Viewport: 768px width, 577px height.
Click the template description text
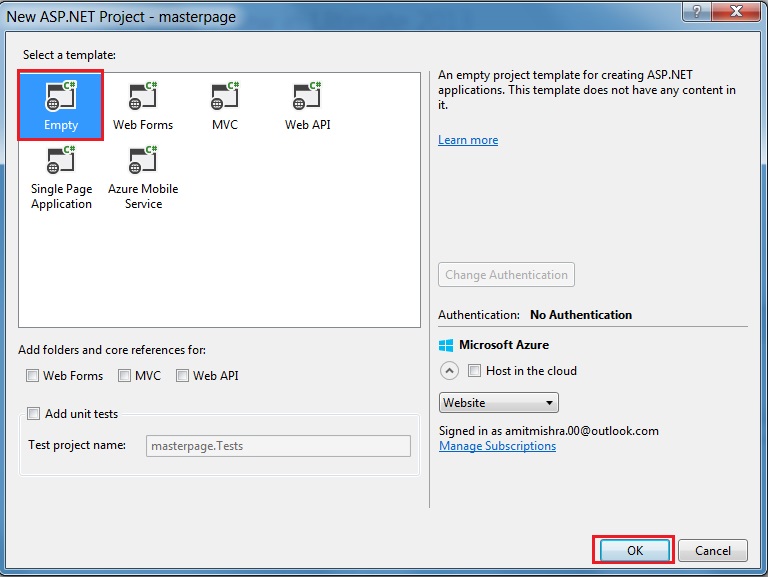pos(587,90)
